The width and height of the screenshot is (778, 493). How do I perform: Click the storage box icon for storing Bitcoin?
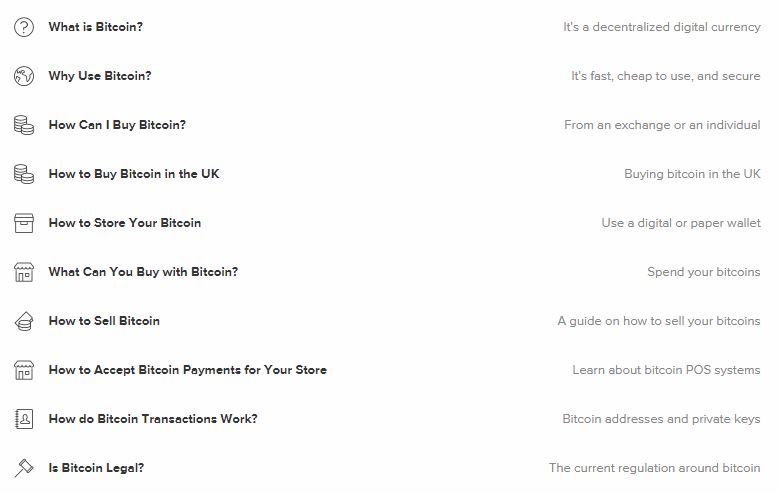[24, 223]
